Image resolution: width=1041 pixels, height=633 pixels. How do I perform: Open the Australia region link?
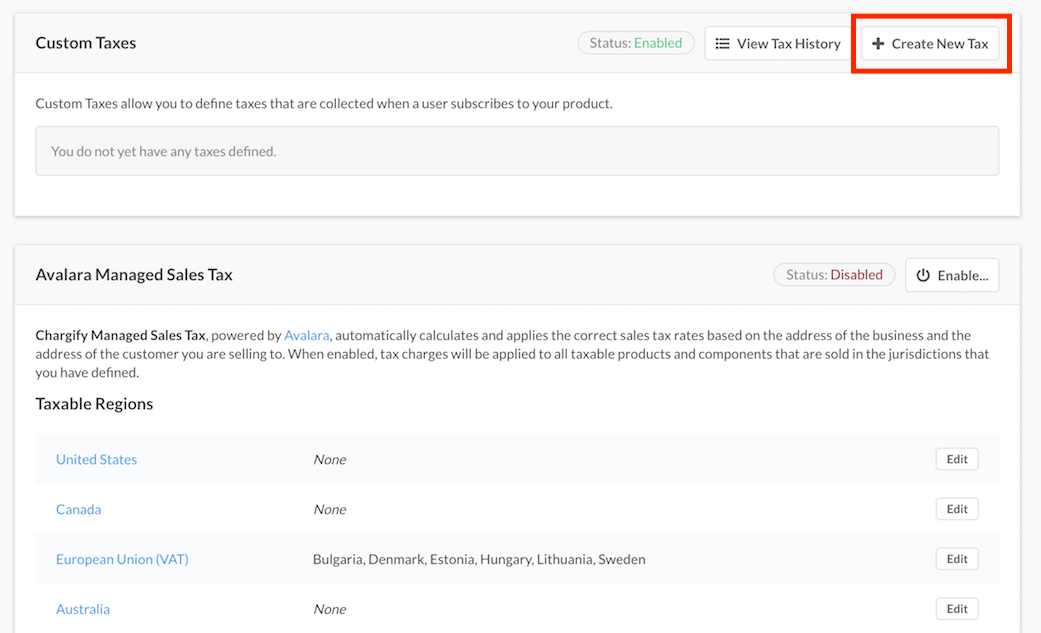click(83, 609)
